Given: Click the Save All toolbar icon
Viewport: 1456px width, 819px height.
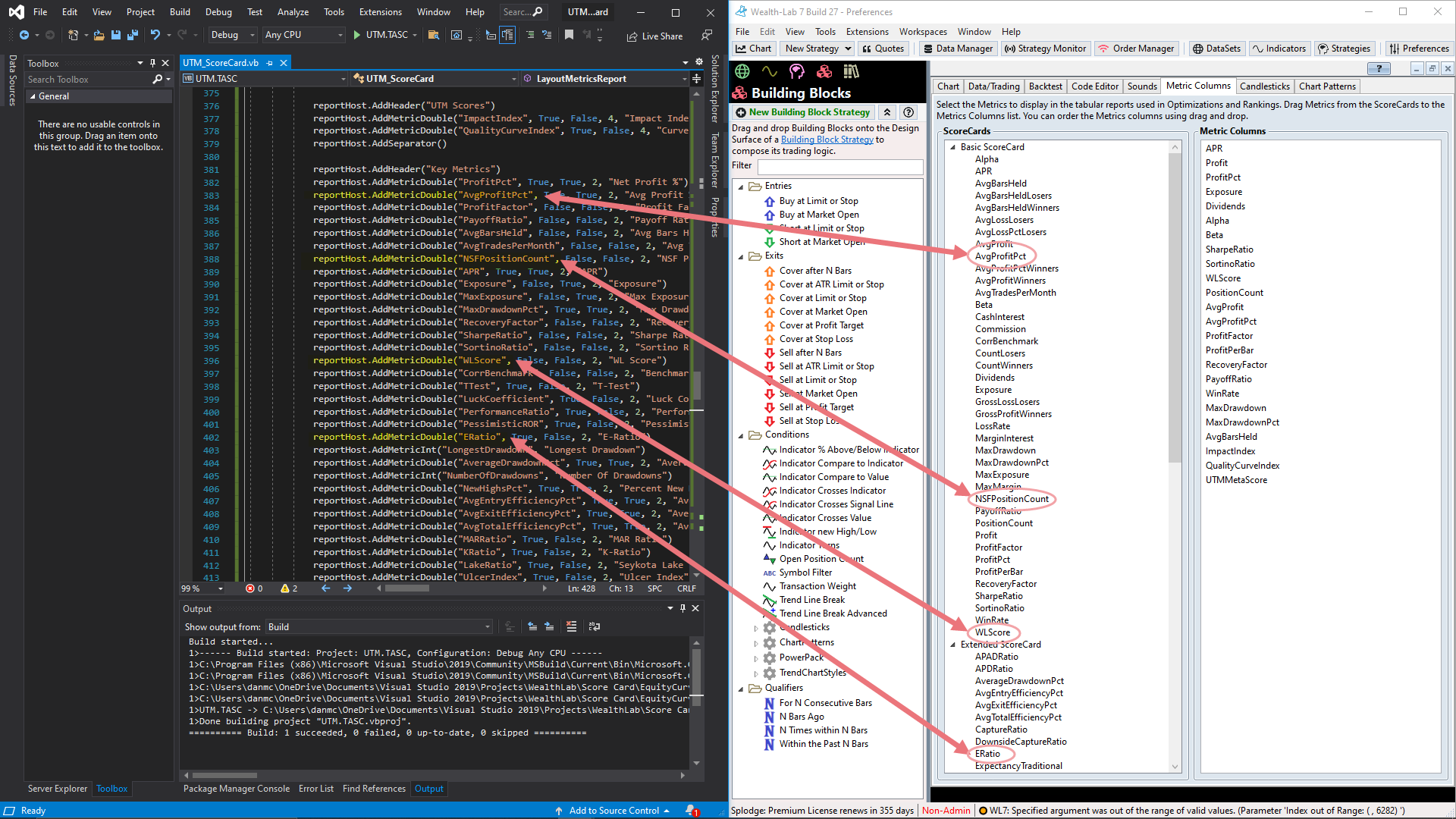Looking at the screenshot, I should (x=132, y=35).
